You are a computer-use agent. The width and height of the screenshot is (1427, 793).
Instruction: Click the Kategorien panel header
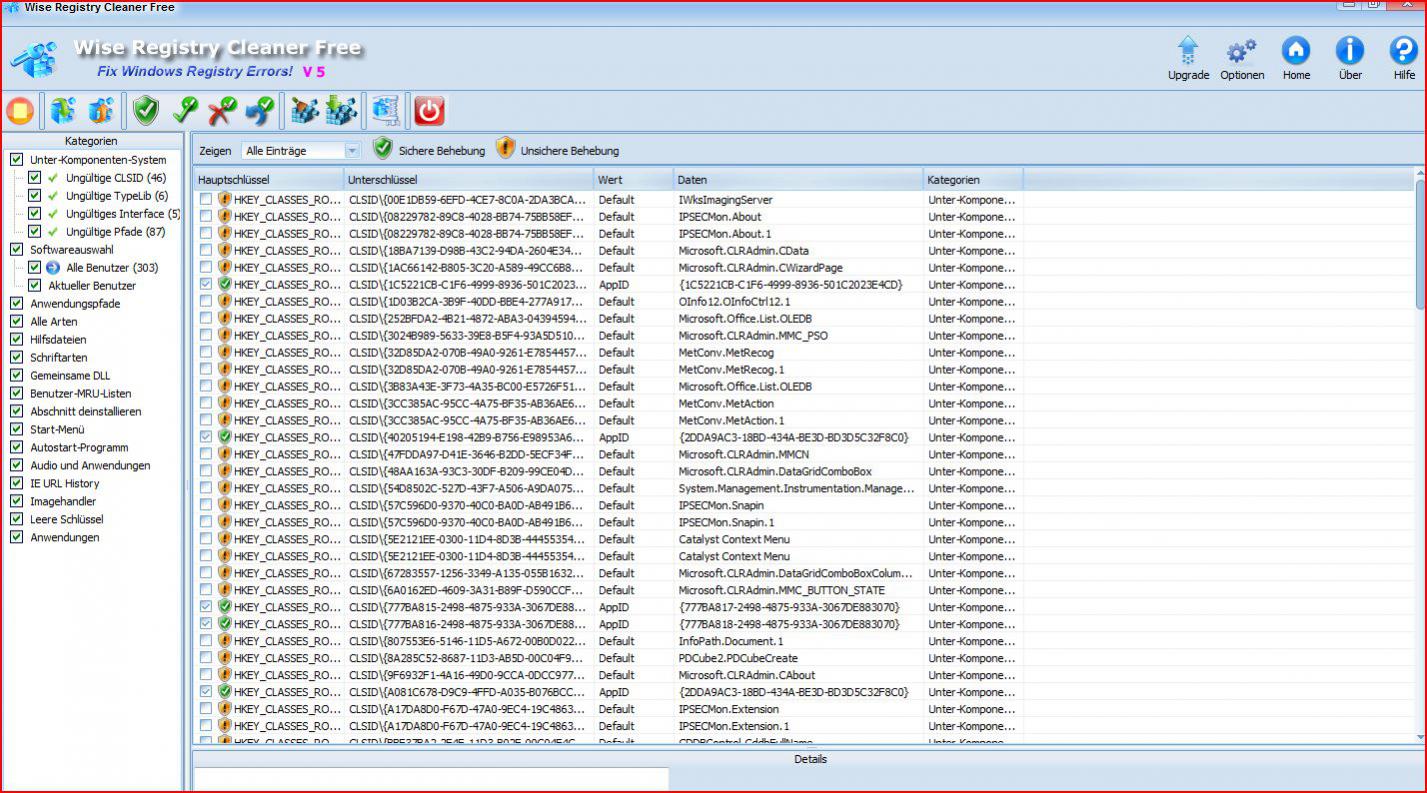pos(91,141)
